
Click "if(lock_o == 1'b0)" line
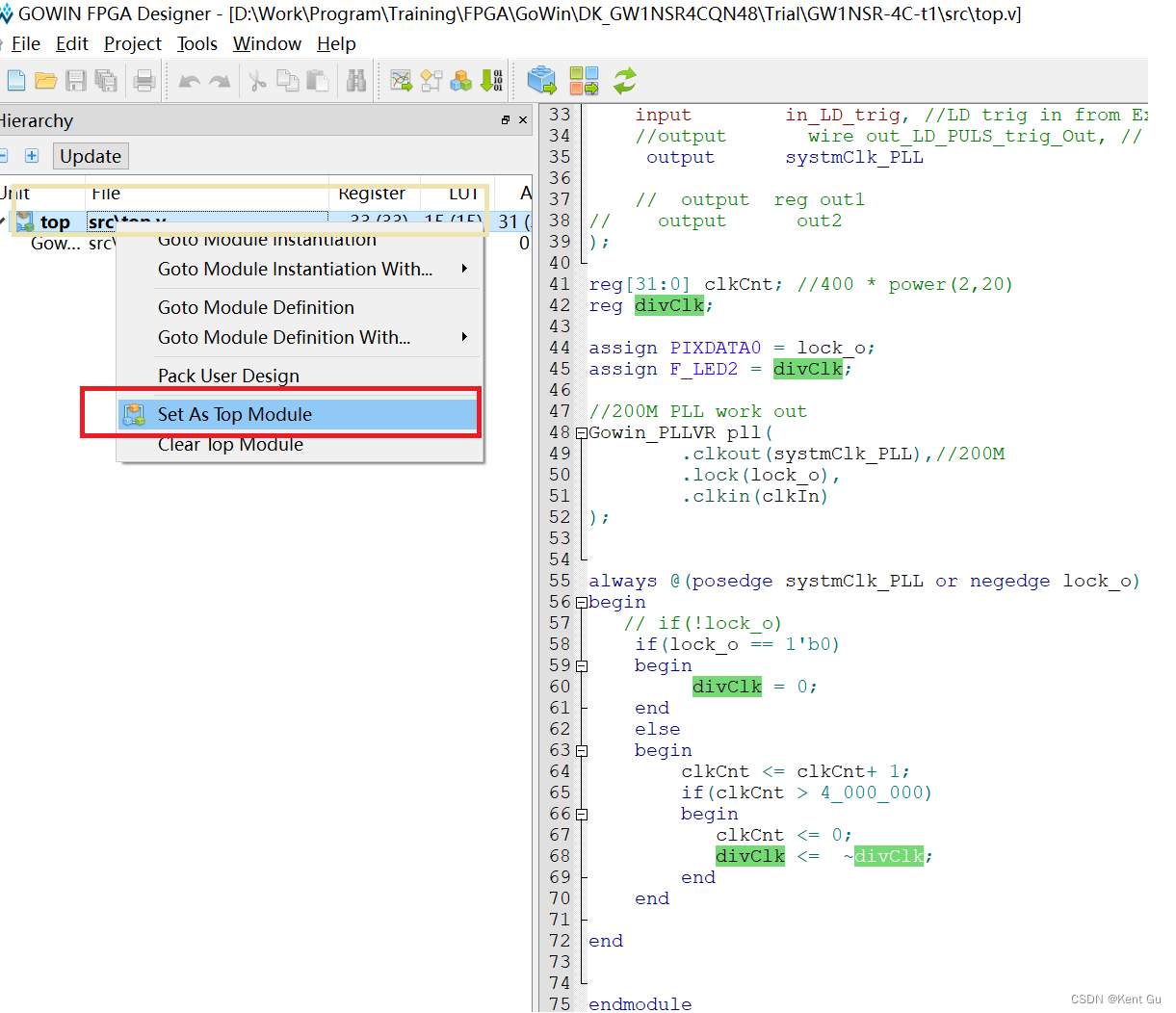[x=738, y=644]
